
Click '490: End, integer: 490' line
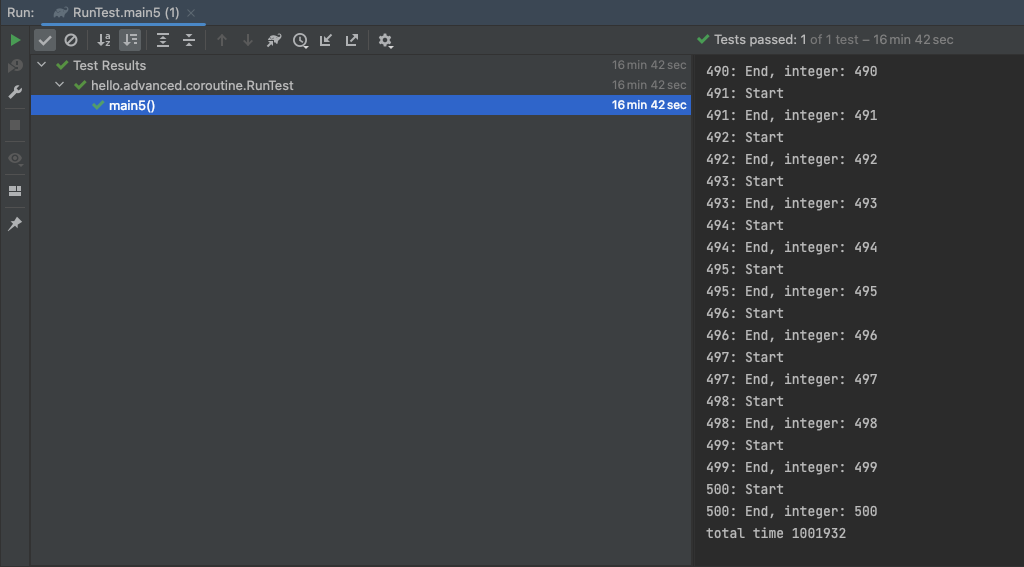tap(792, 71)
